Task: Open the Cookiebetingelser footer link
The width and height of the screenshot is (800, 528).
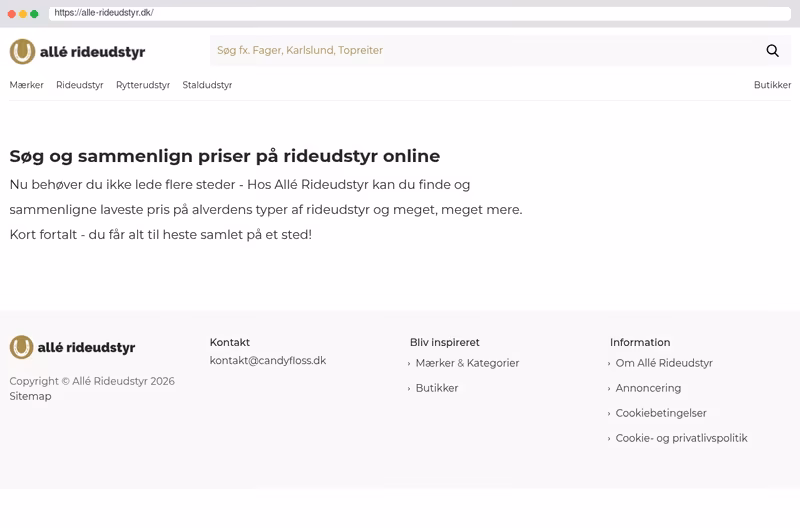Action: tap(661, 413)
